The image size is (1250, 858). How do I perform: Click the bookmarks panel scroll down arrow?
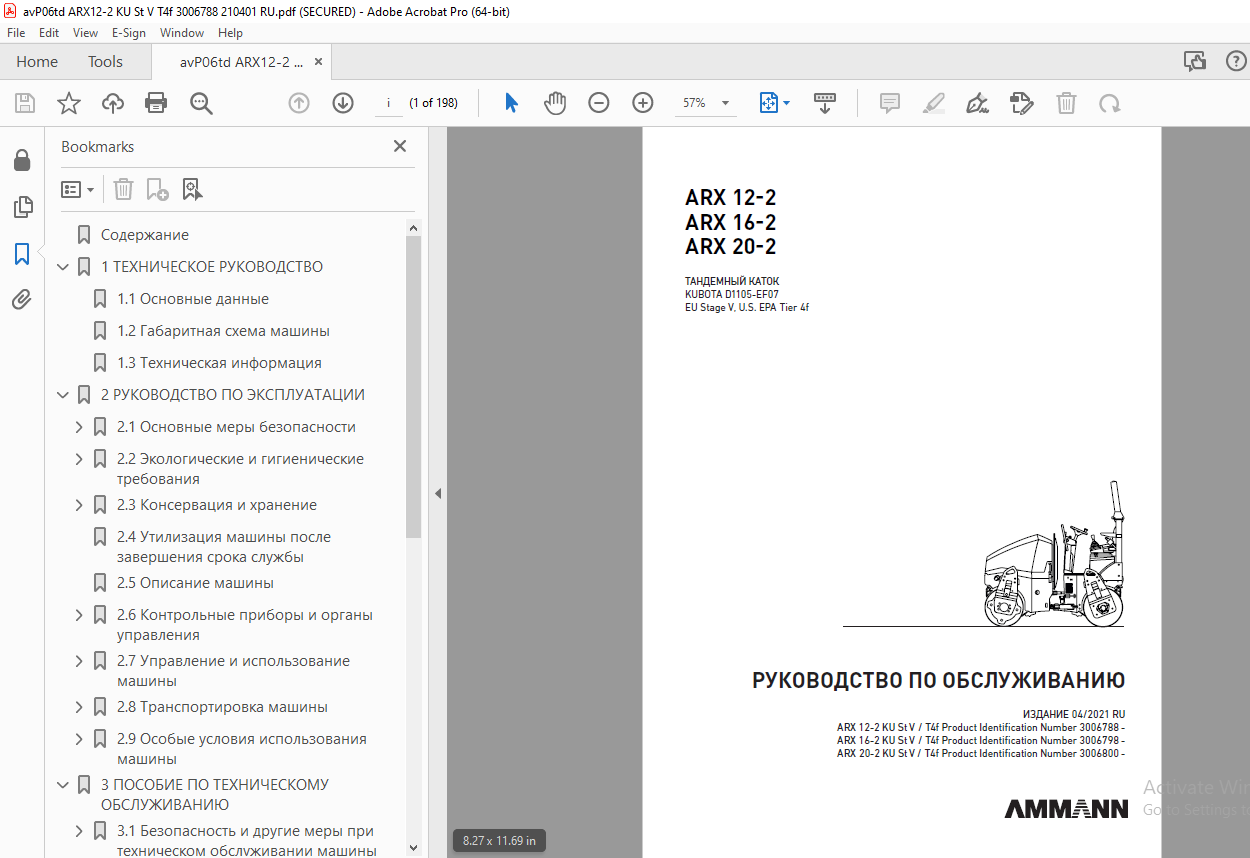pos(414,848)
